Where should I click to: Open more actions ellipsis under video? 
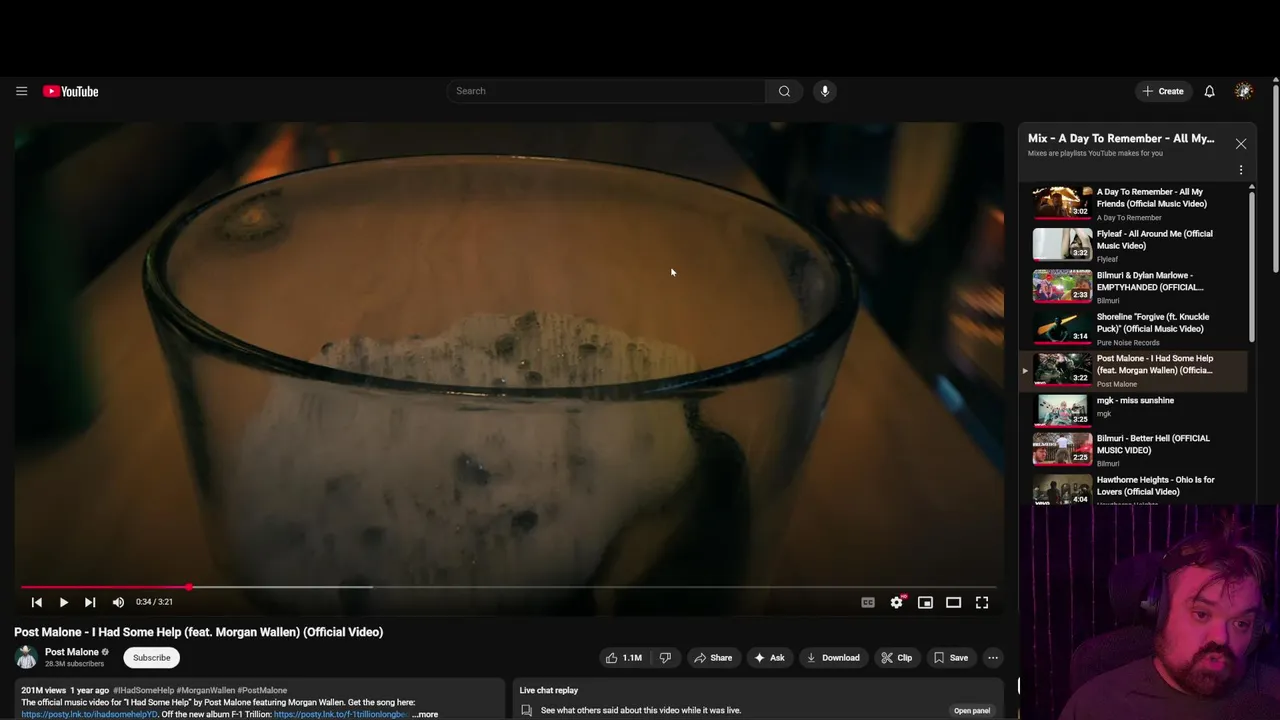992,658
